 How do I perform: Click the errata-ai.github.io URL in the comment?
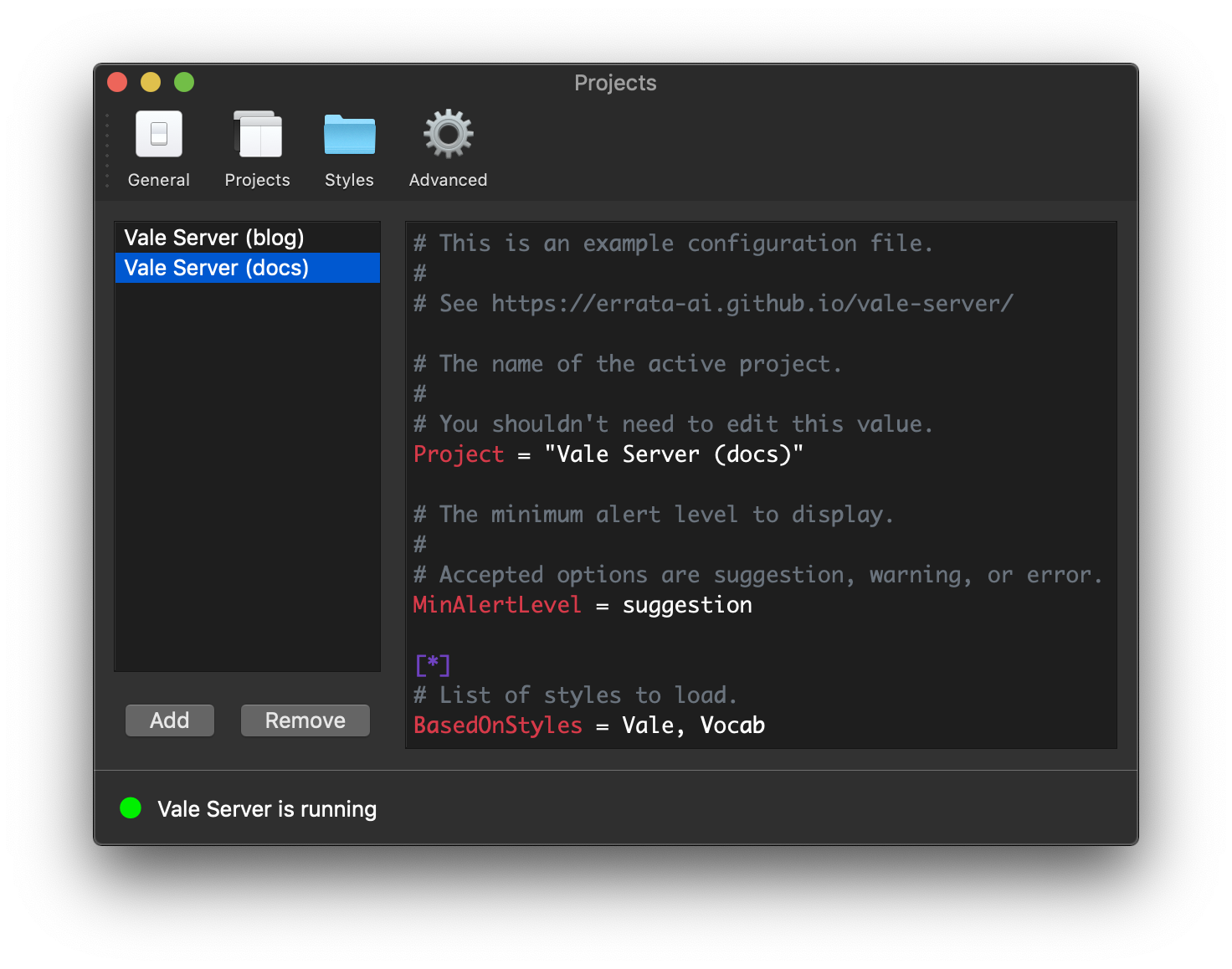[x=752, y=304]
